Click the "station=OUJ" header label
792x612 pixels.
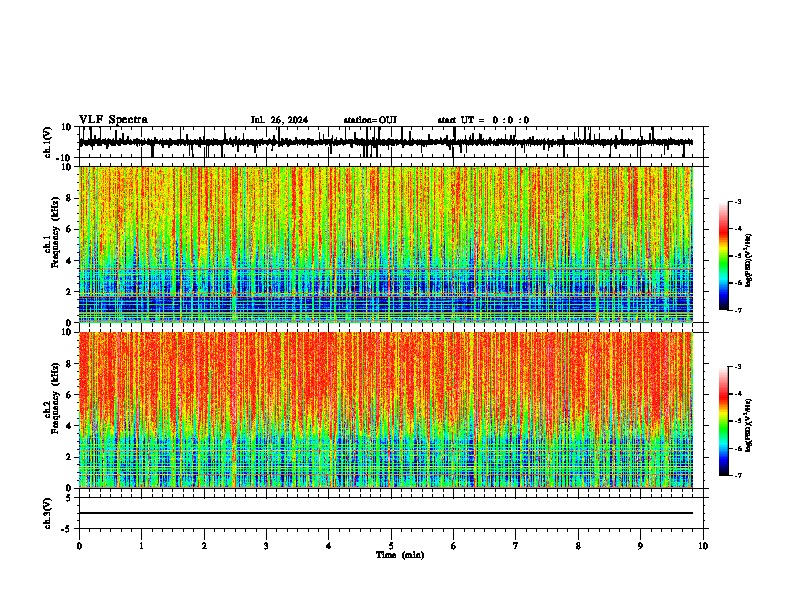[370, 120]
